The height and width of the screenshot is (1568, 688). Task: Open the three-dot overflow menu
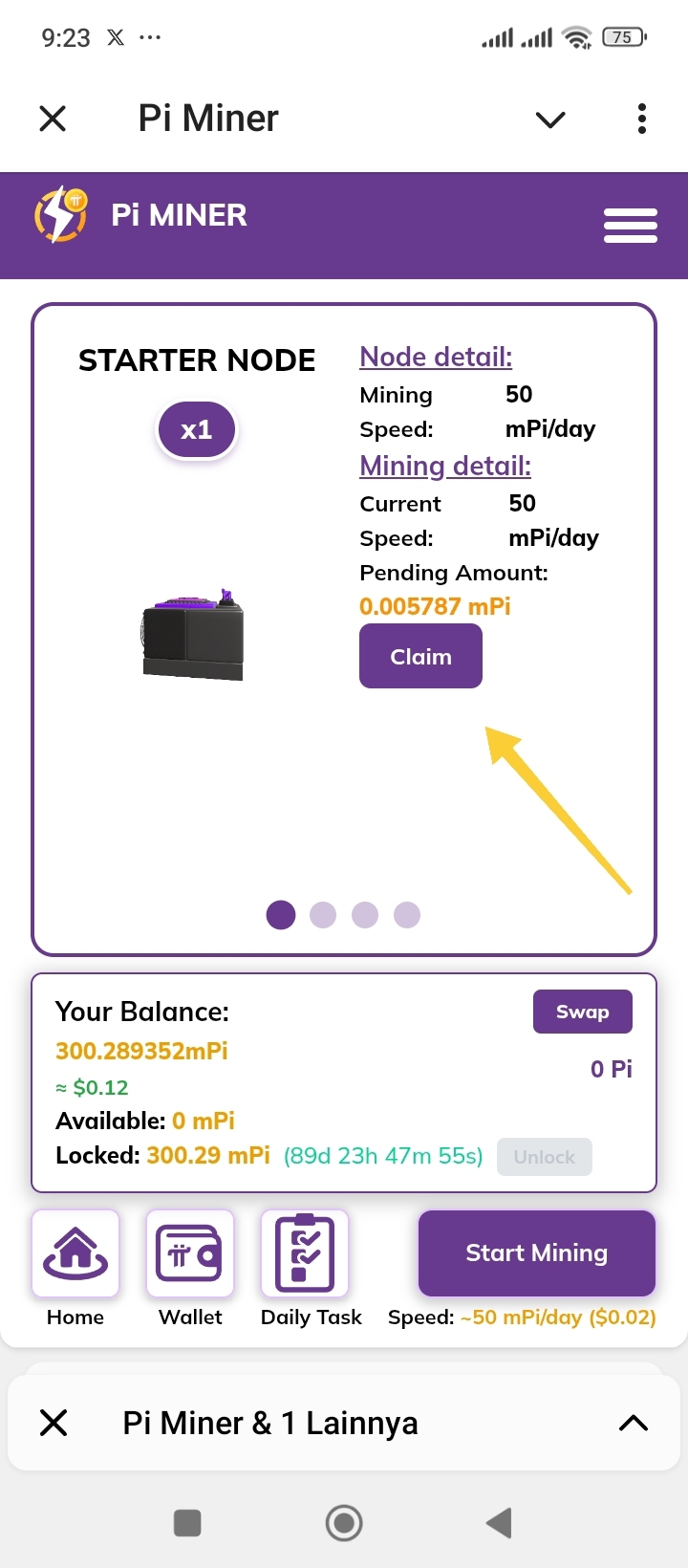click(x=642, y=119)
